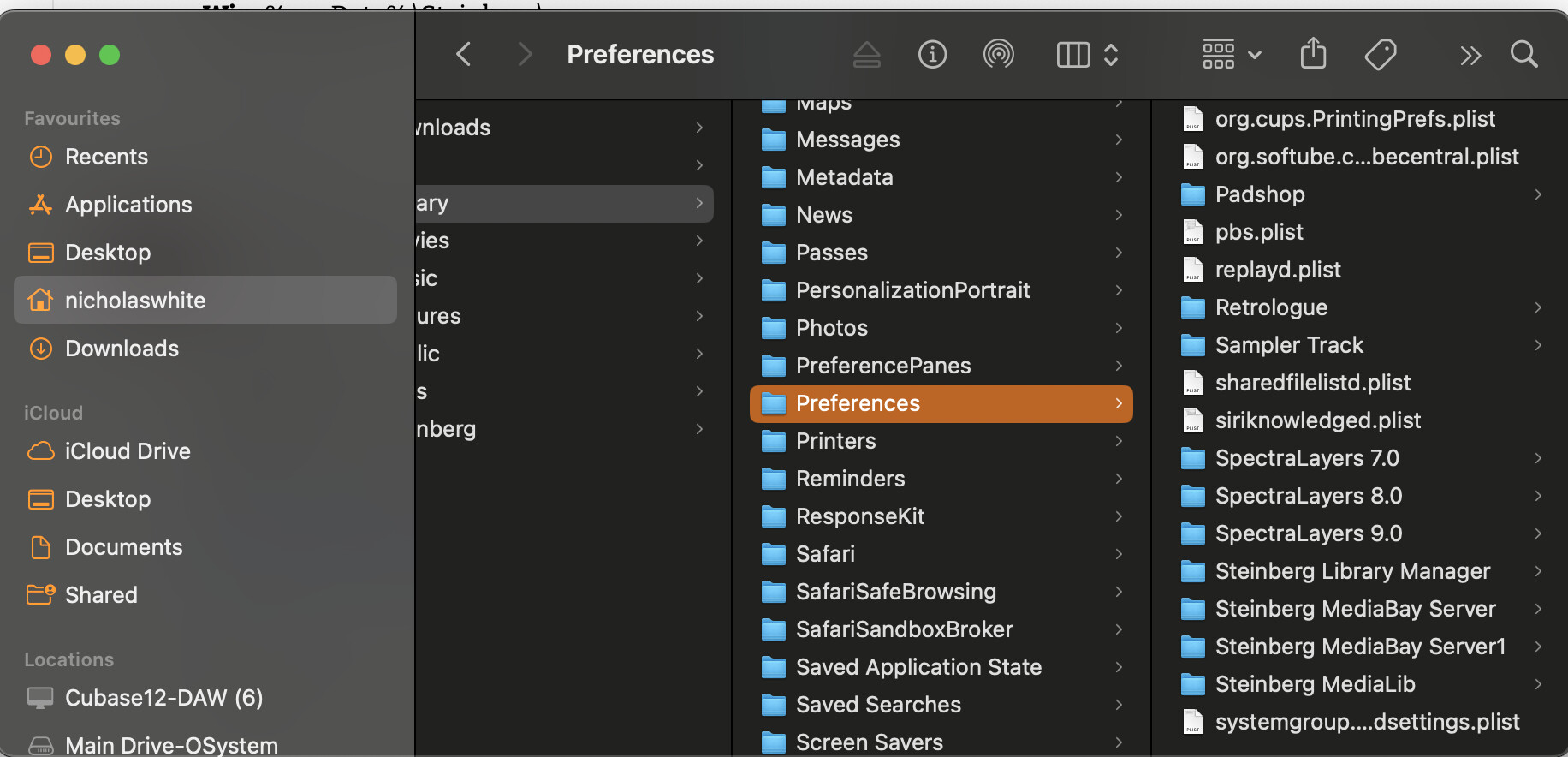Click the Edit Tags toolbar icon
This screenshot has width=1568, height=757.
[1380, 55]
